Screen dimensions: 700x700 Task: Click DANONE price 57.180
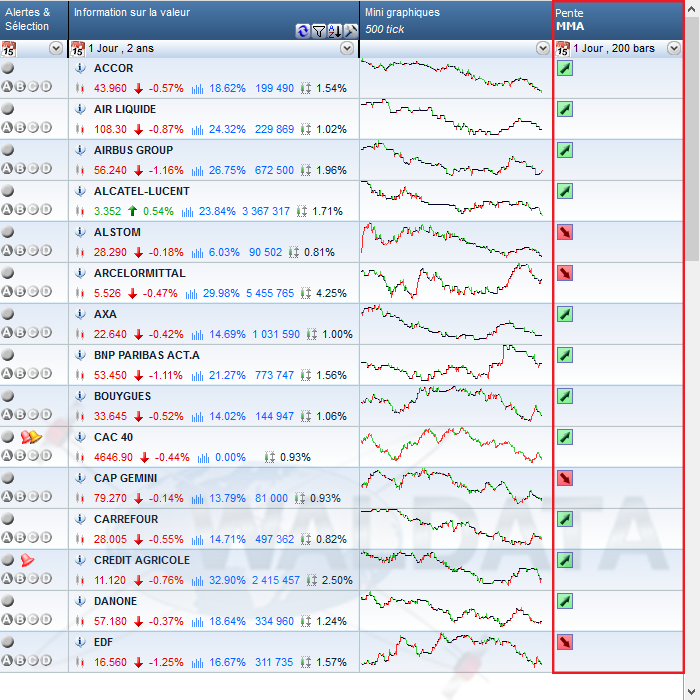(110, 621)
